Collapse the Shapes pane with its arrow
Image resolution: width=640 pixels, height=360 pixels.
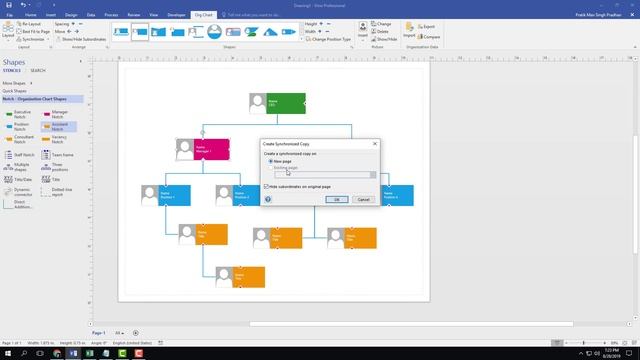click(80, 62)
